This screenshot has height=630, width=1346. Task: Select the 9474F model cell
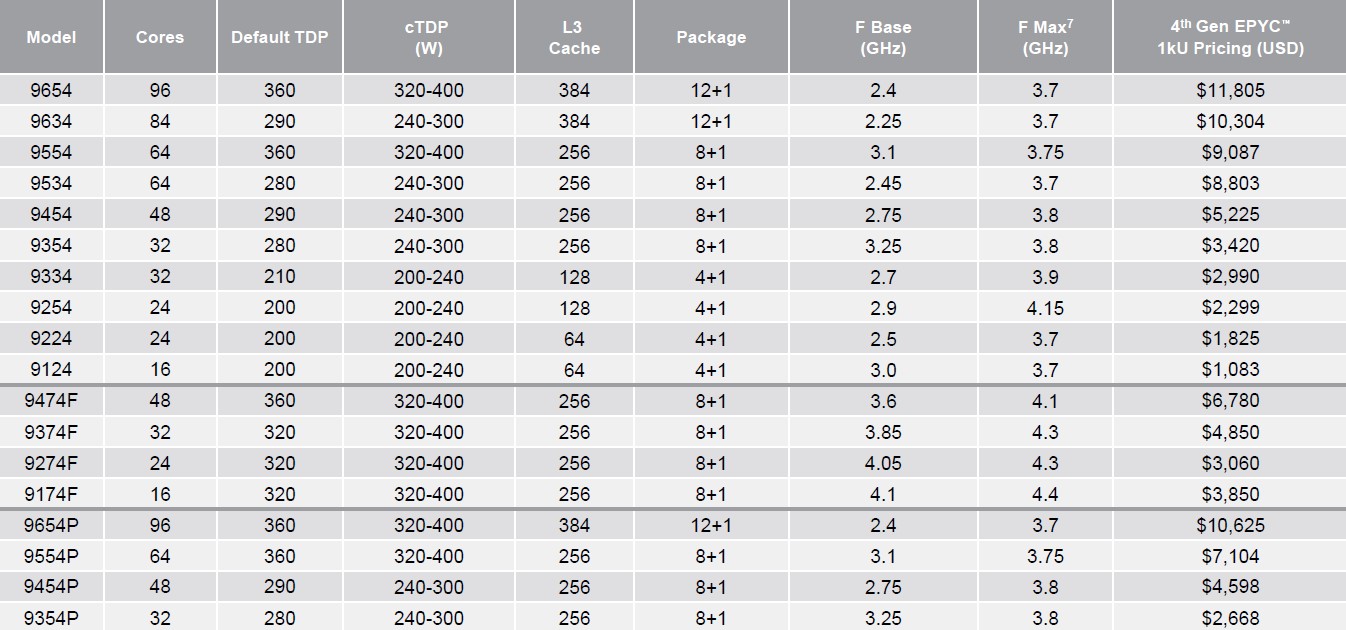click(51, 401)
